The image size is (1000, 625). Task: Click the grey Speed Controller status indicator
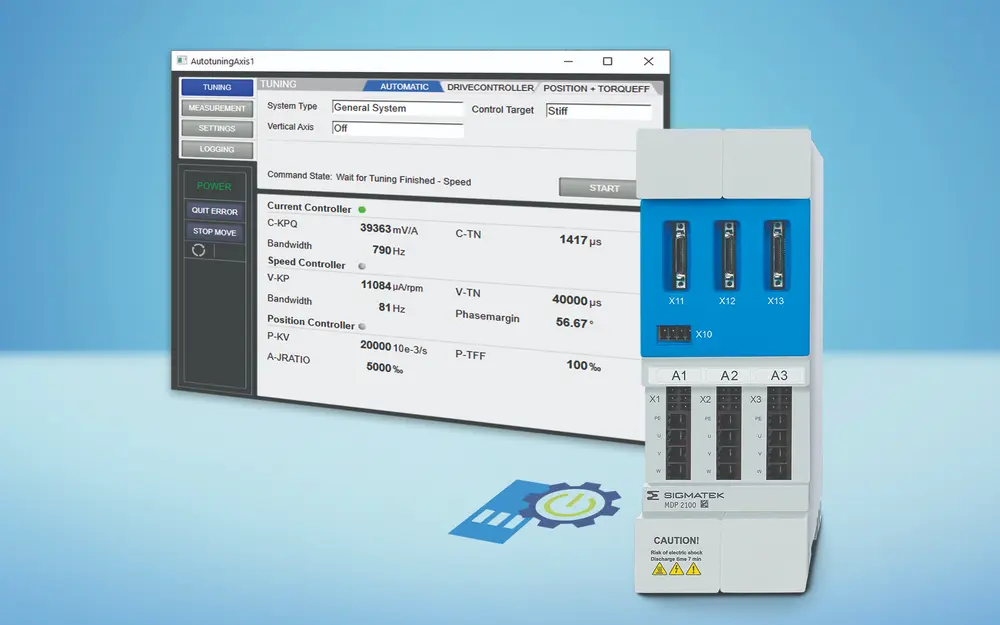(x=361, y=266)
